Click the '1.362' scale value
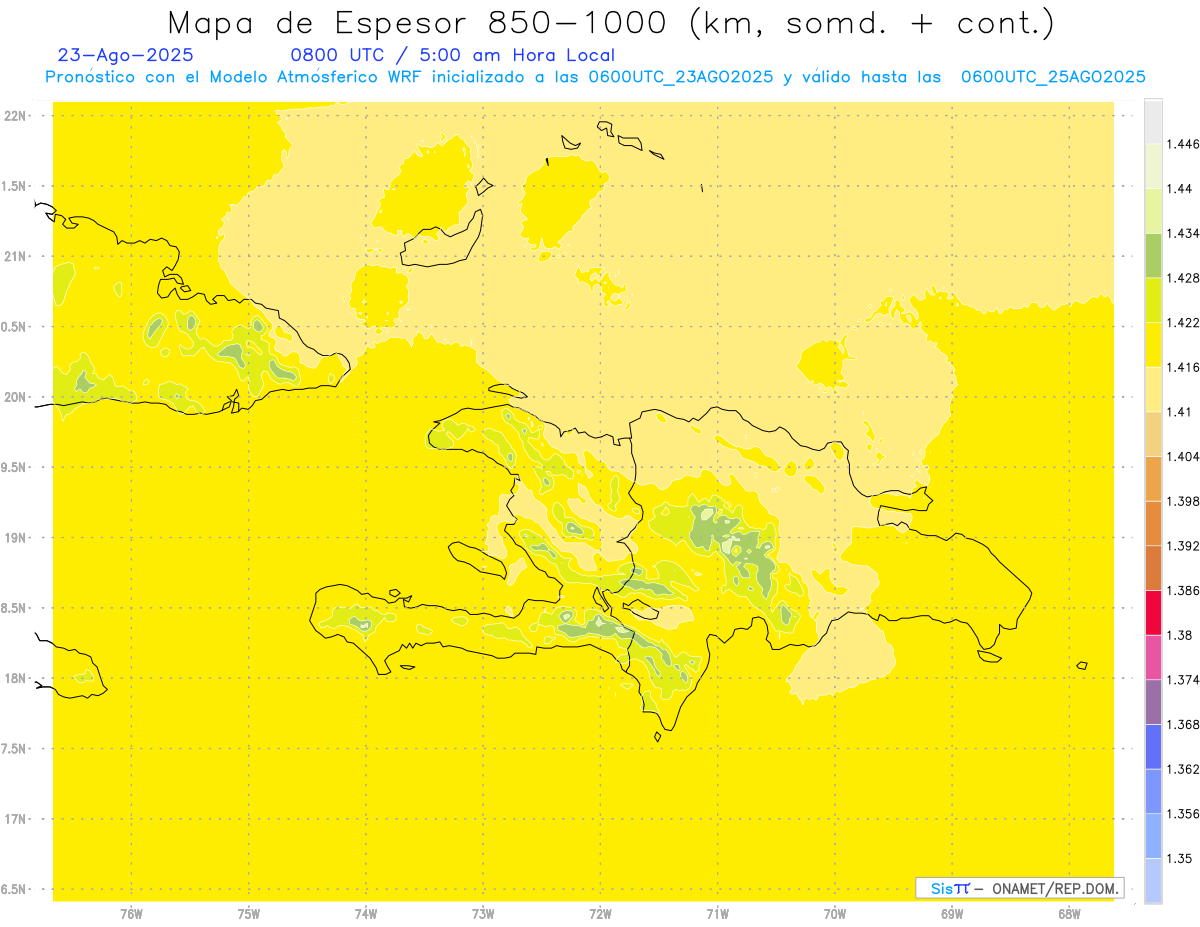This screenshot has height=927, width=1200. 1183,769
